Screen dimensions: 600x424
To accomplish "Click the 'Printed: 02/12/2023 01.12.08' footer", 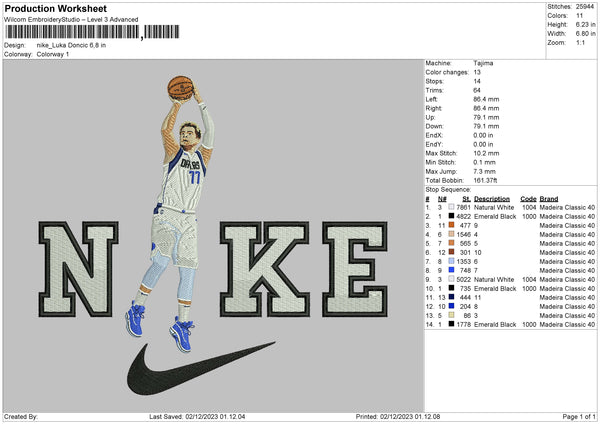I will [398, 416].
